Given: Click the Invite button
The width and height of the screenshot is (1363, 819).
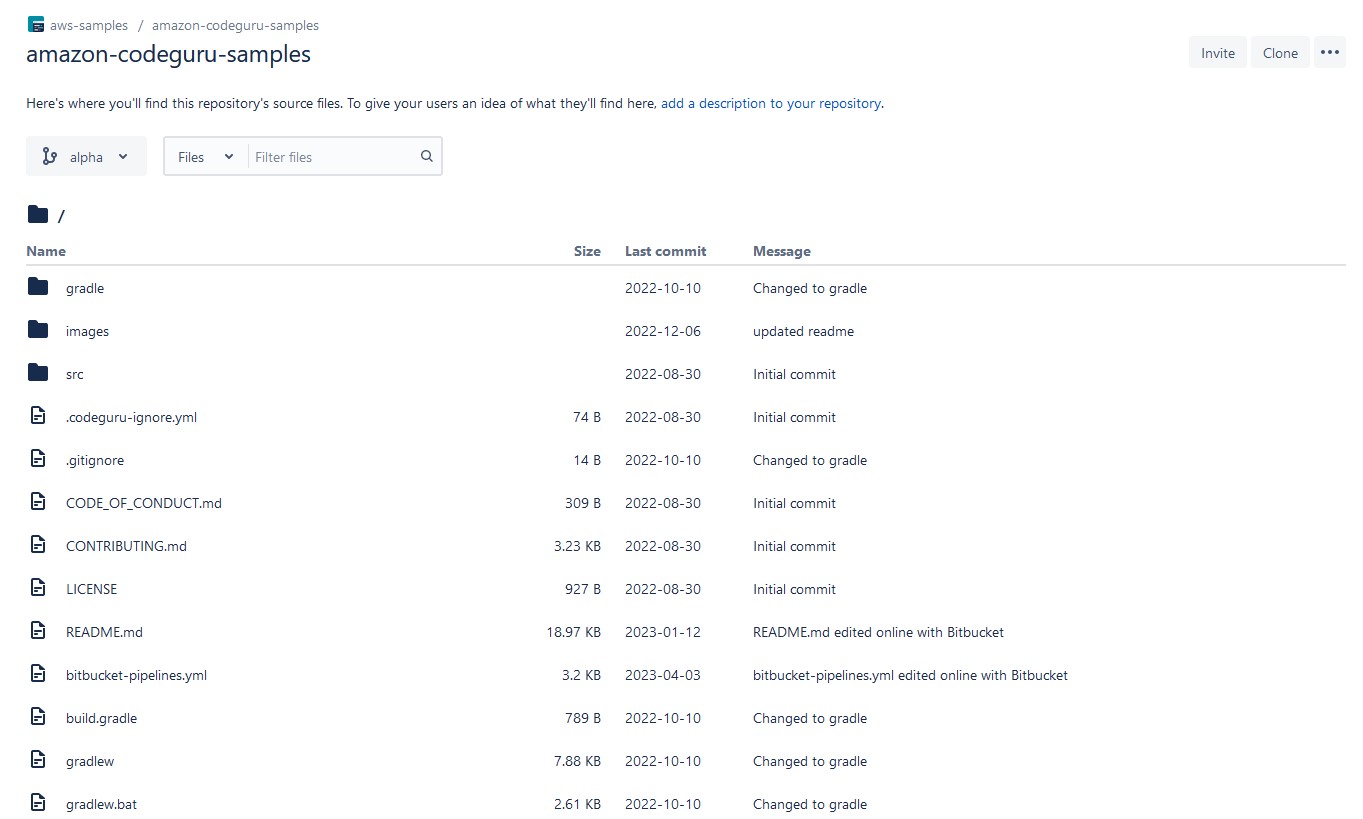Looking at the screenshot, I should (x=1217, y=53).
